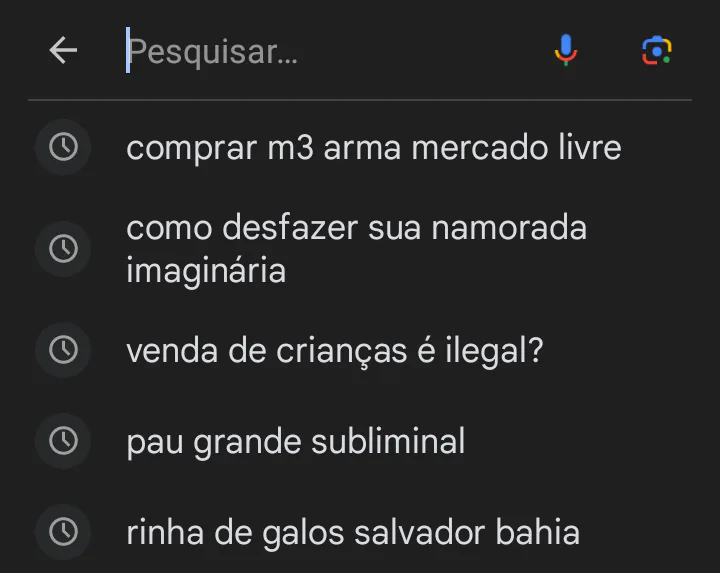Click clock icon beside "comprar m3 arma mercado livre"
The image size is (720, 573).
point(63,148)
